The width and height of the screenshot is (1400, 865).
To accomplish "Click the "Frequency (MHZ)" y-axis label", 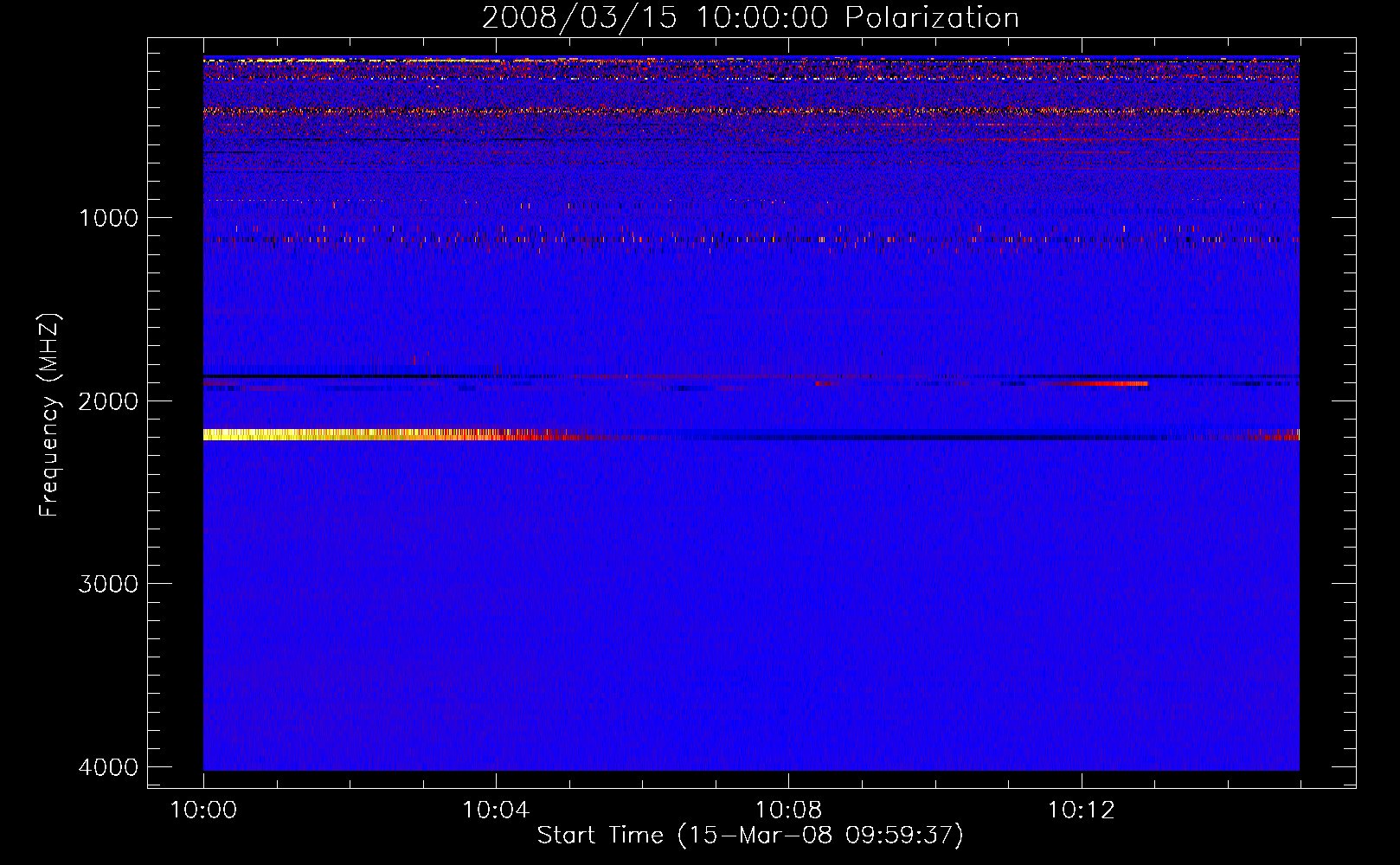I will (49, 415).
